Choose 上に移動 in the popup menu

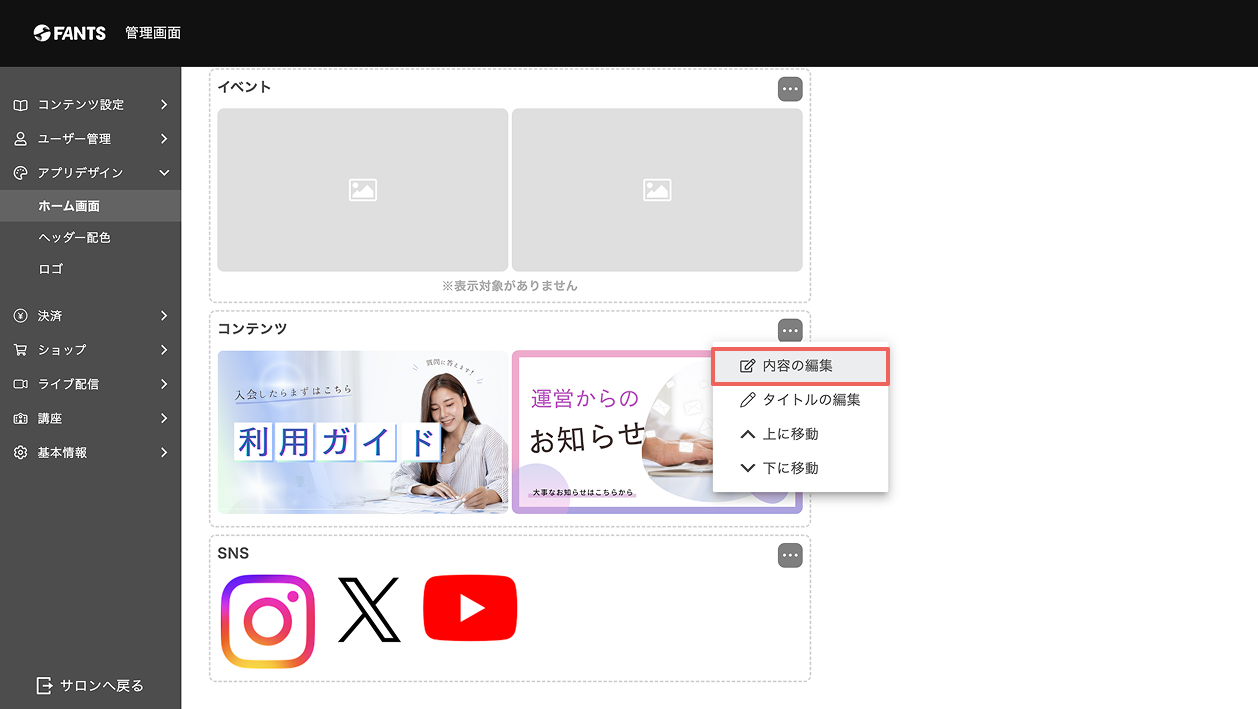coord(800,434)
